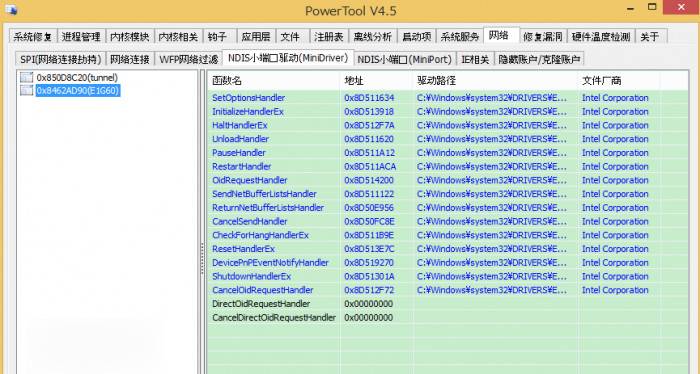The image size is (700, 374).
Task: Maximize the PowerTool window
Action: pyautogui.click(x=652, y=7)
